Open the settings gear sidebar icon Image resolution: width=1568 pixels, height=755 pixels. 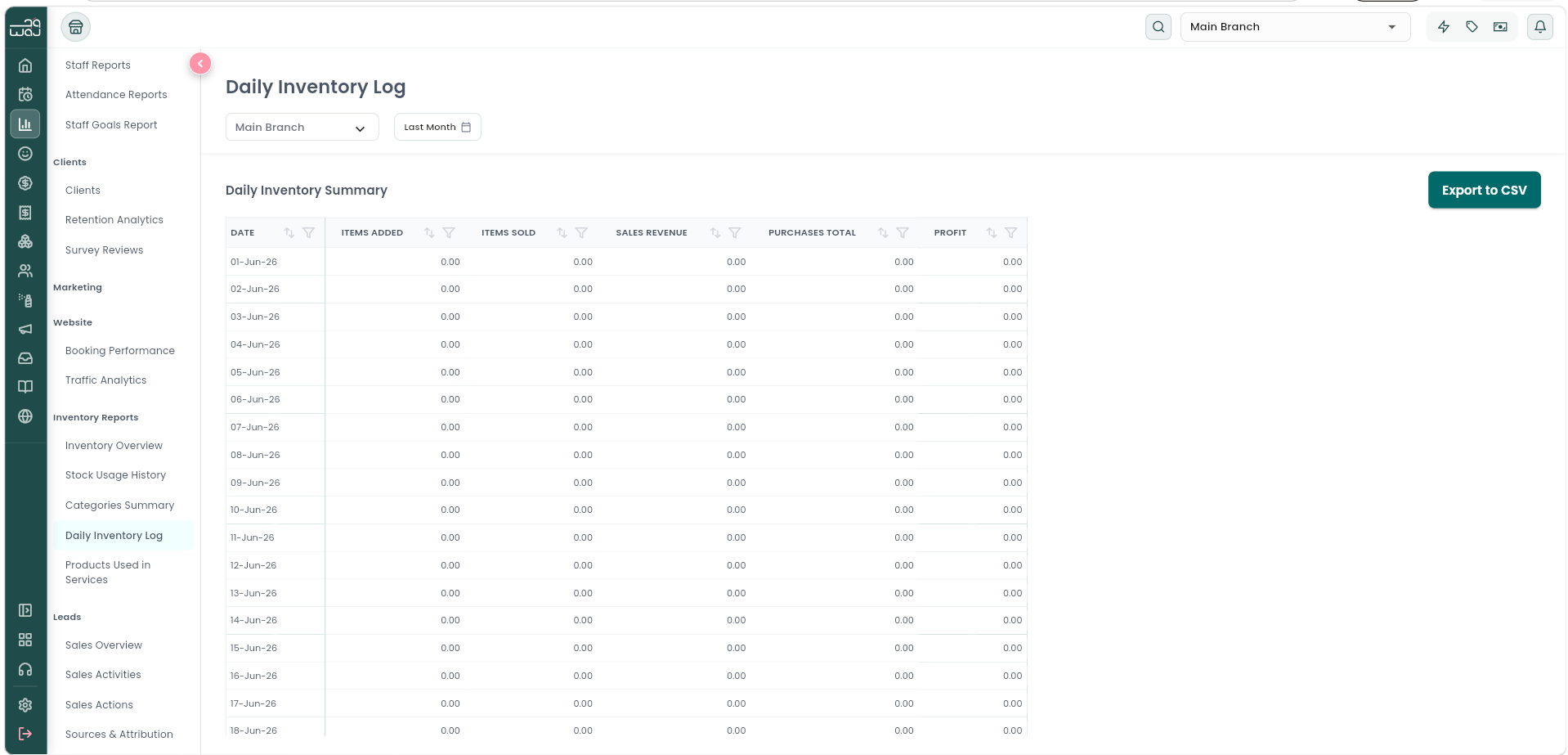[x=25, y=704]
